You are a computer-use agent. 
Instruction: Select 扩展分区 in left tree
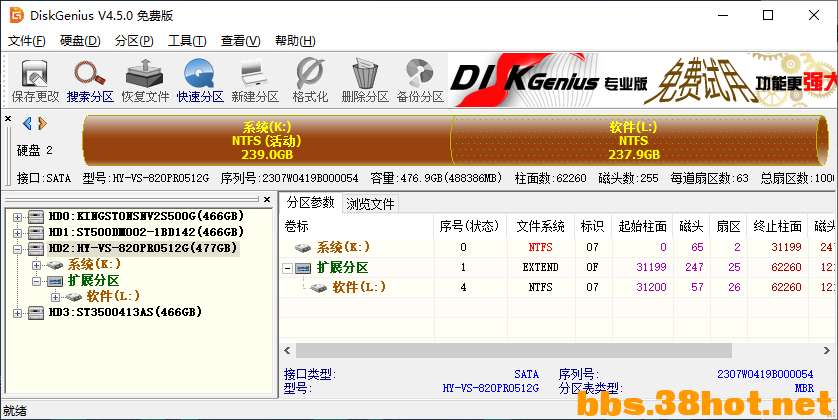pos(93,281)
